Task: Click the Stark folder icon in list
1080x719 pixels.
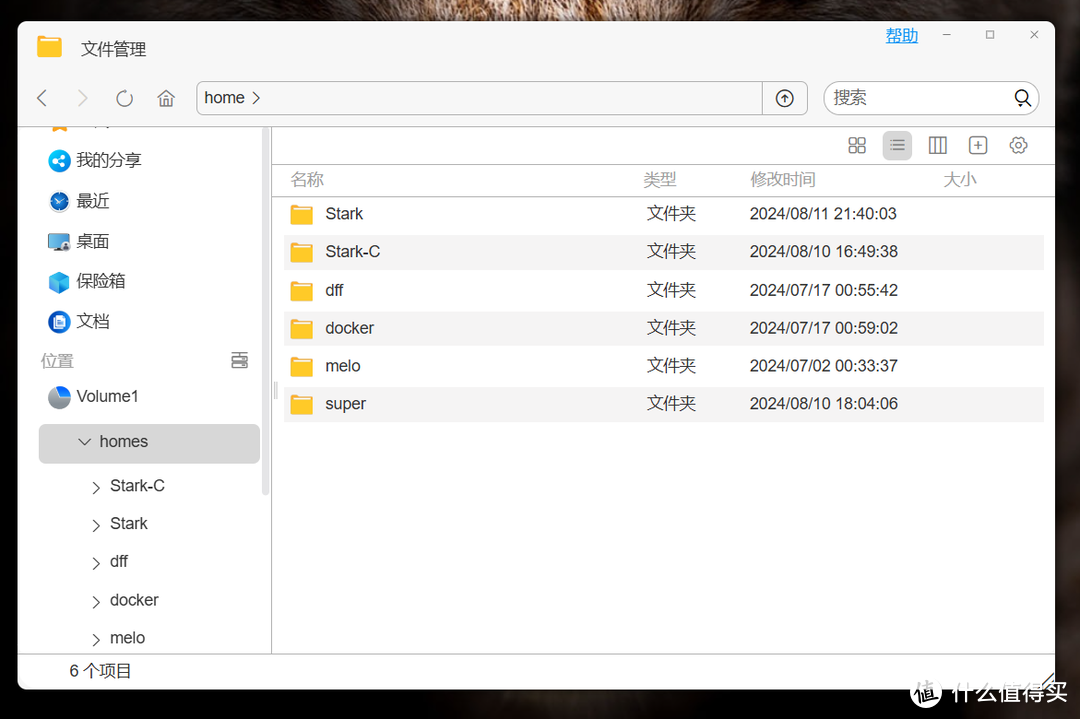Action: pos(301,214)
